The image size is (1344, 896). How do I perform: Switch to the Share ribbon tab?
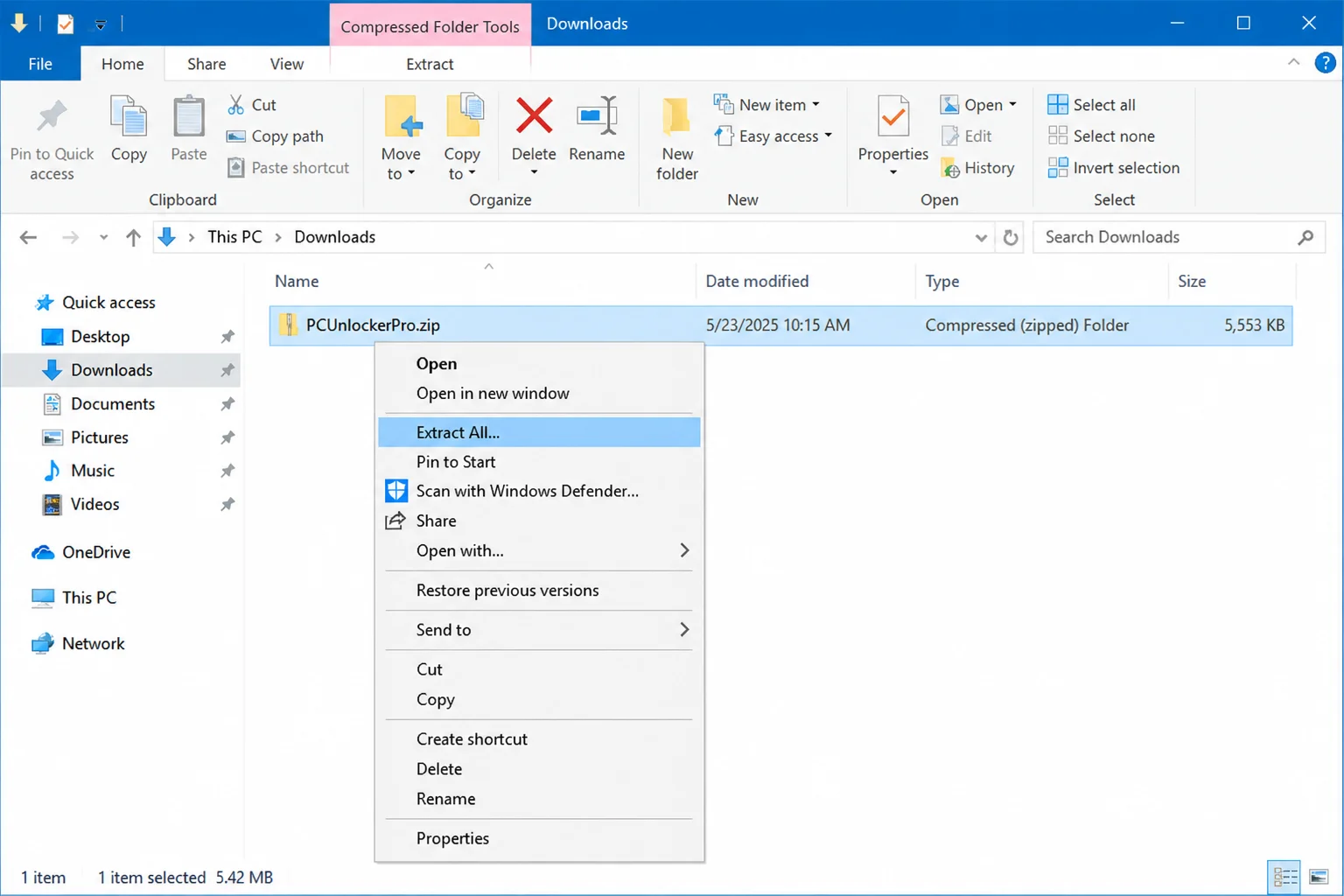[206, 64]
